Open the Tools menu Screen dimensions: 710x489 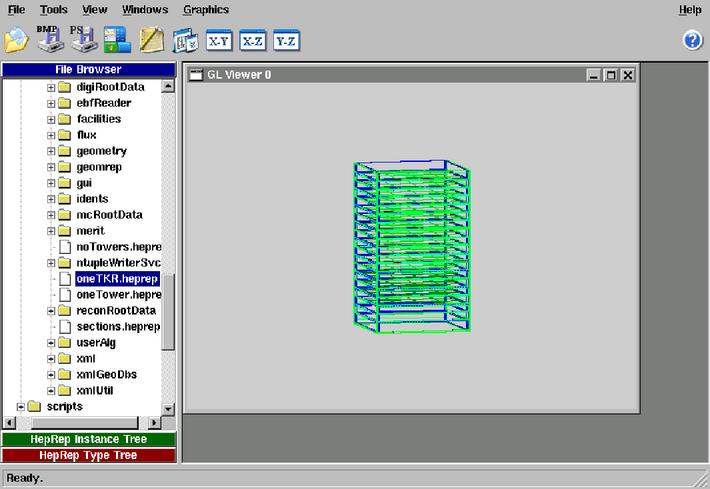[54, 10]
